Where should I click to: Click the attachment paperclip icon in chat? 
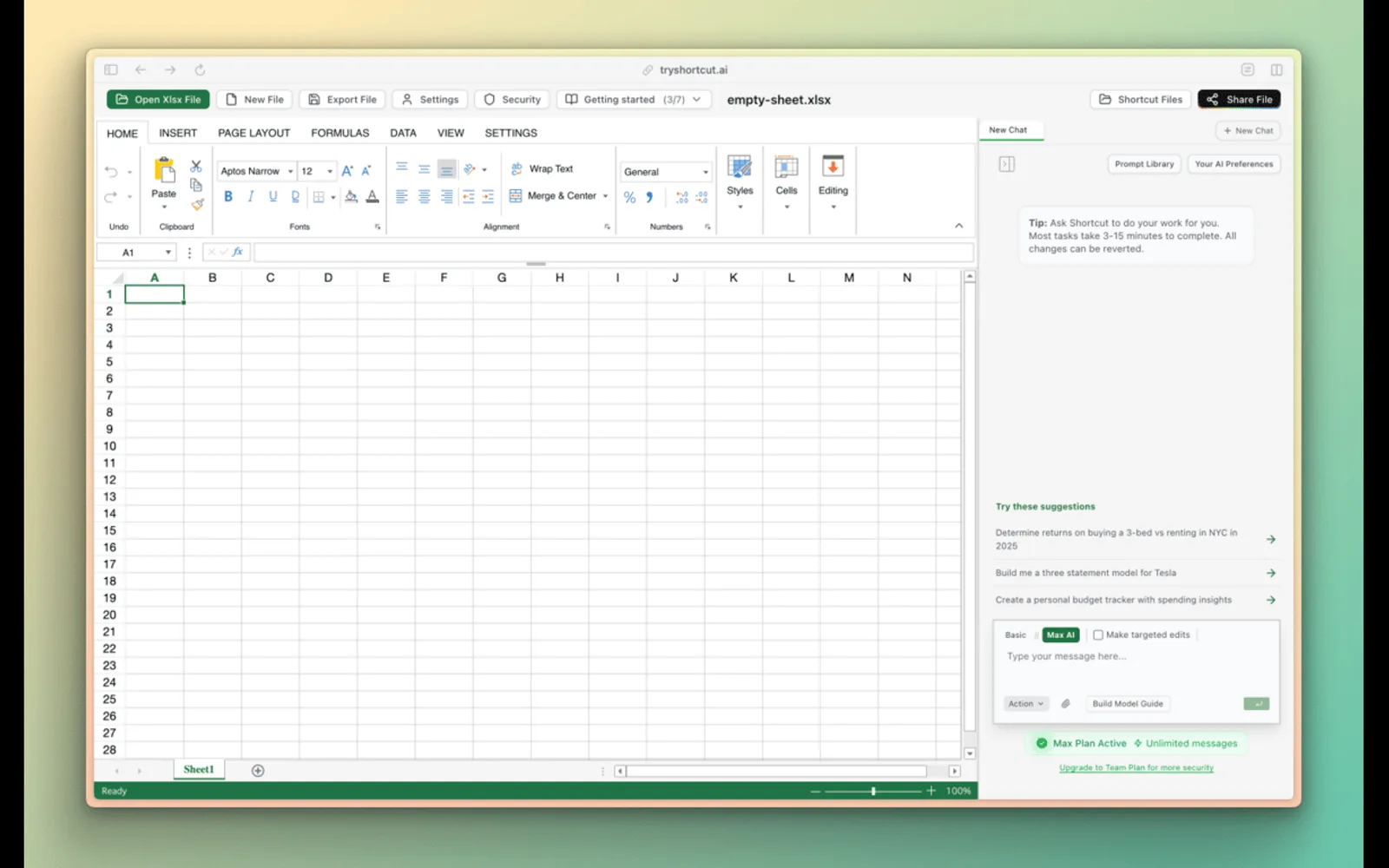[x=1065, y=704]
